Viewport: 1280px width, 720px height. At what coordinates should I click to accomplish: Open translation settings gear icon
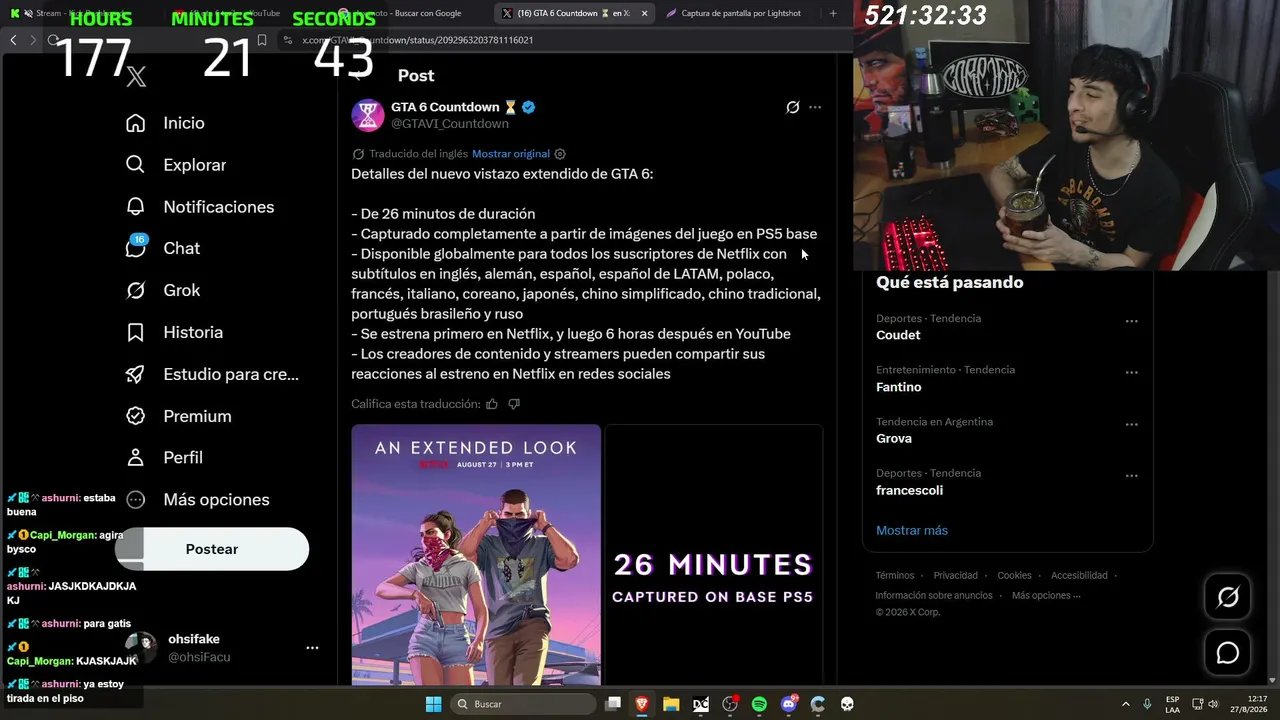tap(560, 154)
